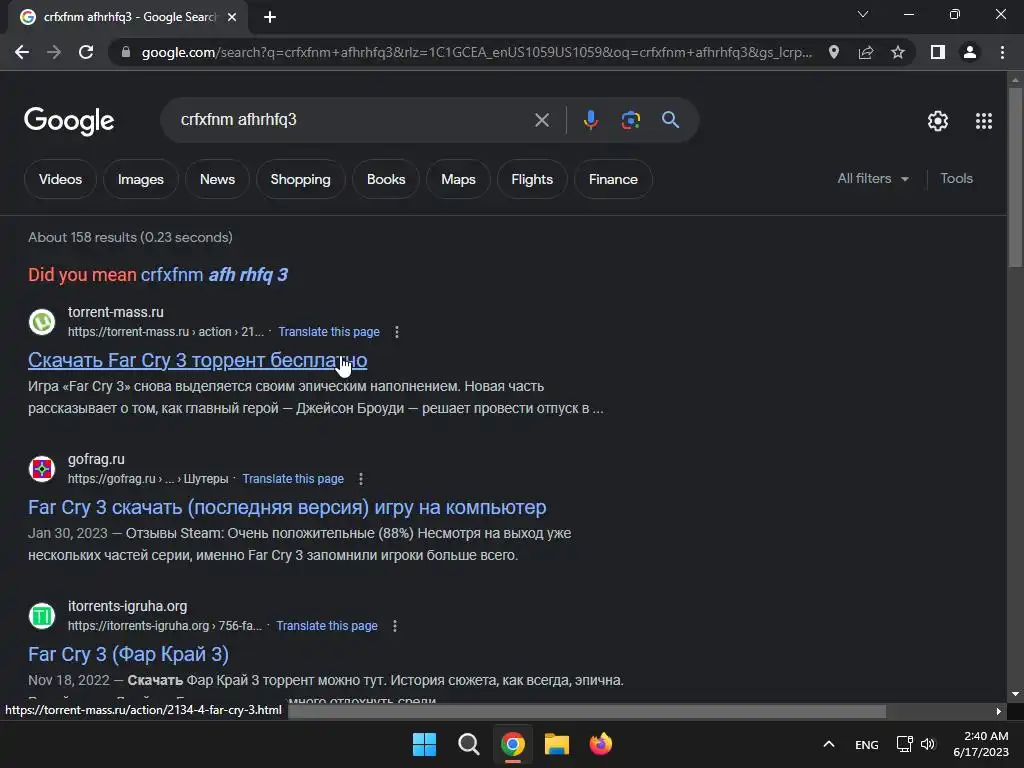Click 'About 158 results (0.23 seconds)' text

[130, 237]
